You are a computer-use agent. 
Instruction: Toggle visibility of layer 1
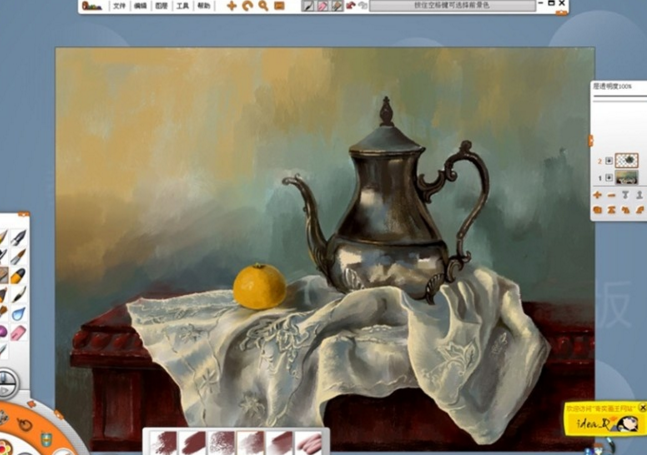pyautogui.click(x=609, y=178)
